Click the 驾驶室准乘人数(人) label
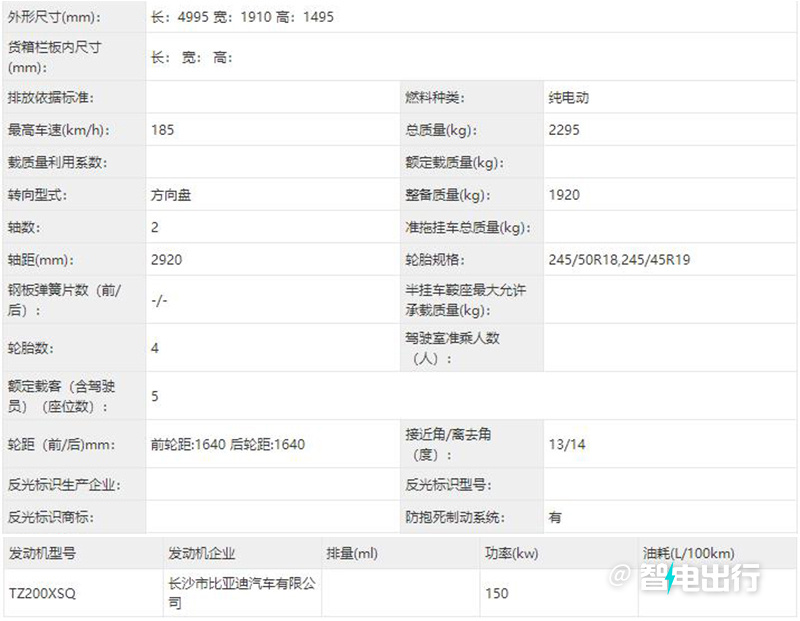800x621 pixels. pyautogui.click(x=452, y=348)
